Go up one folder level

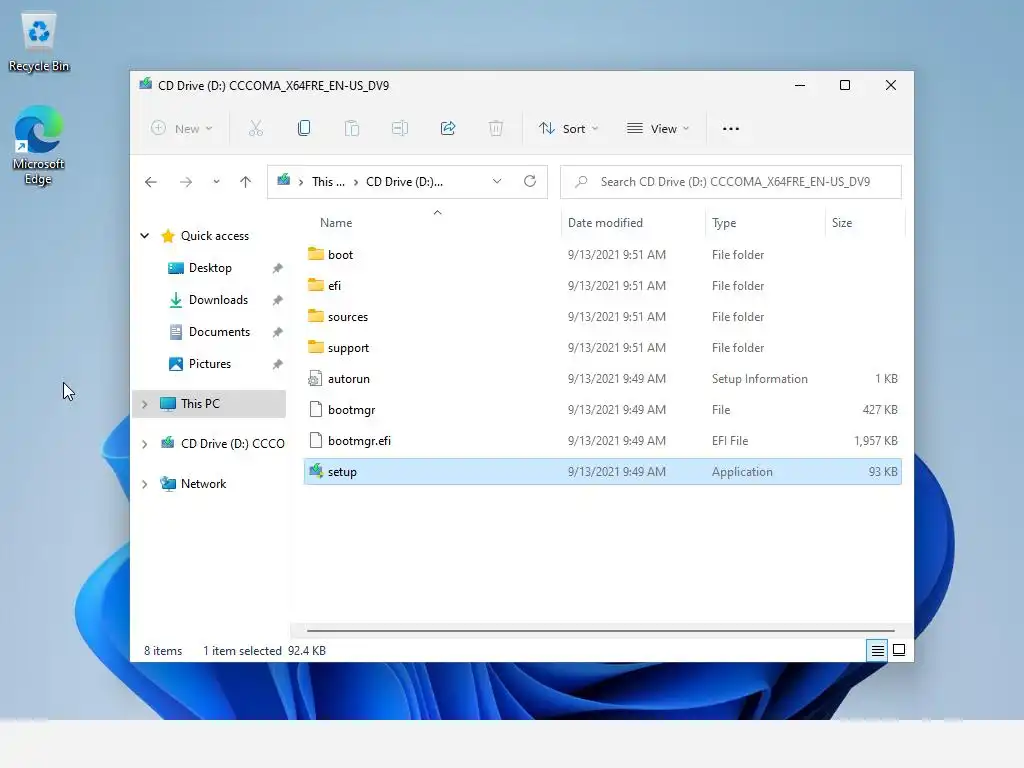(246, 182)
